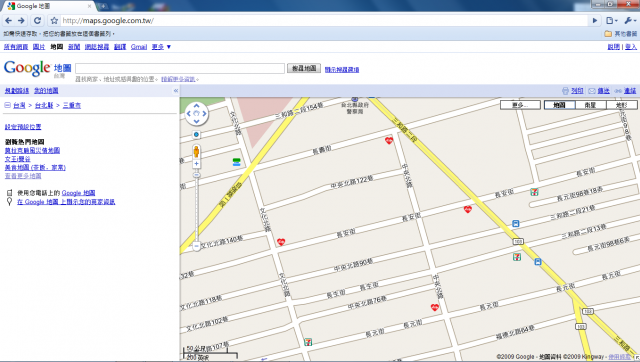This screenshot has height=362, width=640.
Task: Bookmark this page with the star icon
Action: pyautogui.click(x=54, y=20)
